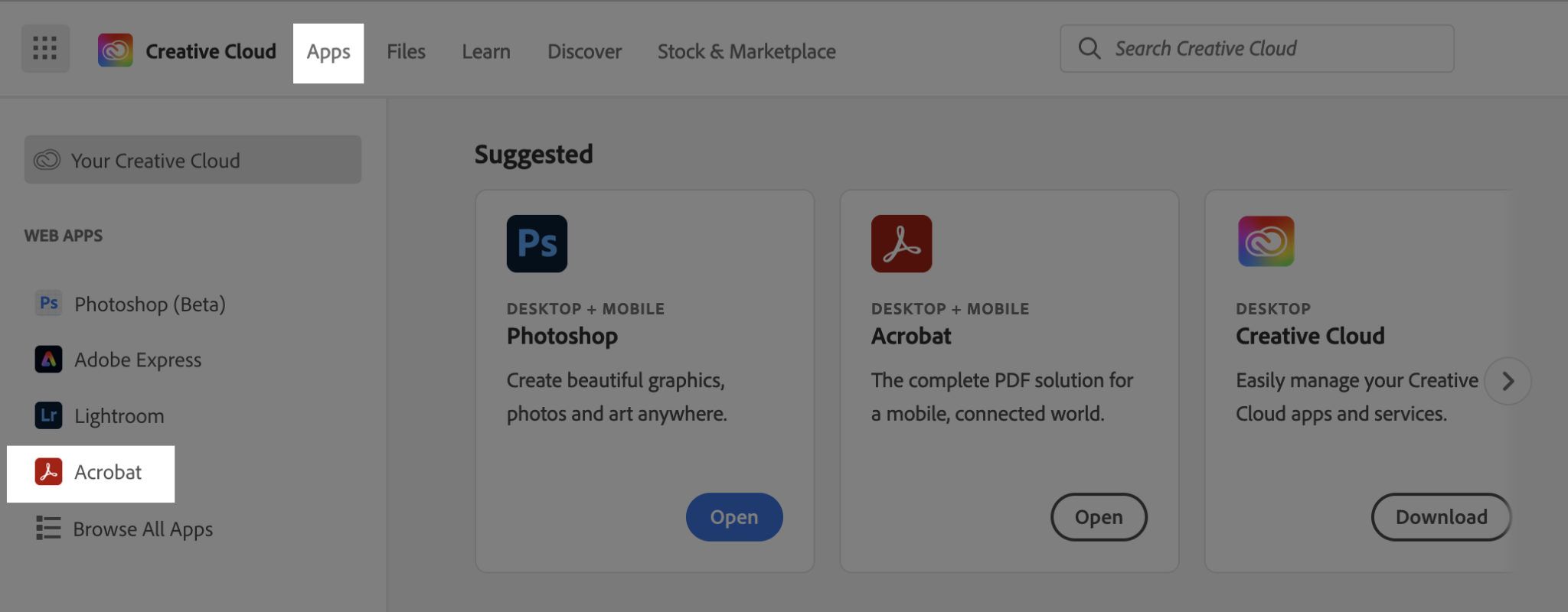Click the Photoshop card app icon
Screen dimensions: 1568x612
coord(537,244)
